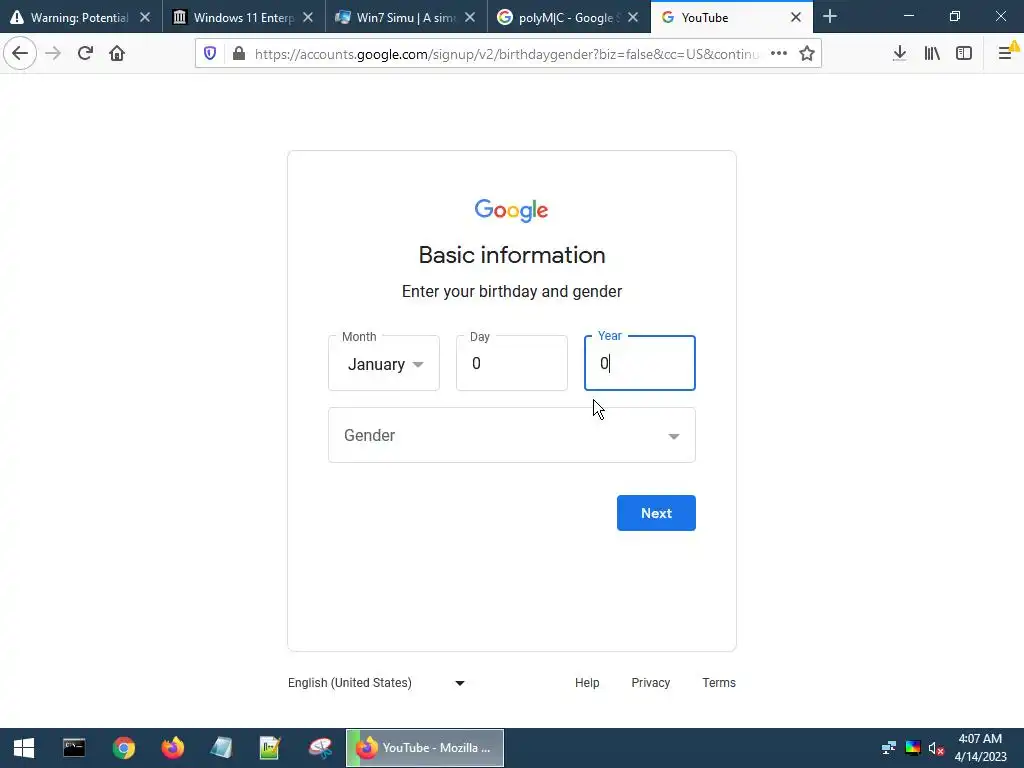The width and height of the screenshot is (1024, 768).
Task: Click the blue Next button
Action: (x=656, y=513)
